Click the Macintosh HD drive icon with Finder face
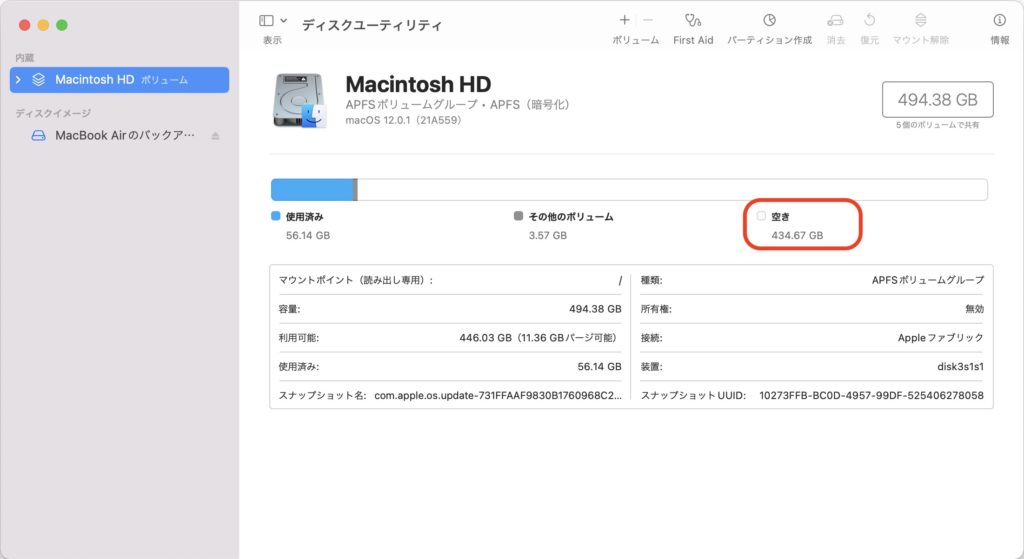 coord(300,101)
